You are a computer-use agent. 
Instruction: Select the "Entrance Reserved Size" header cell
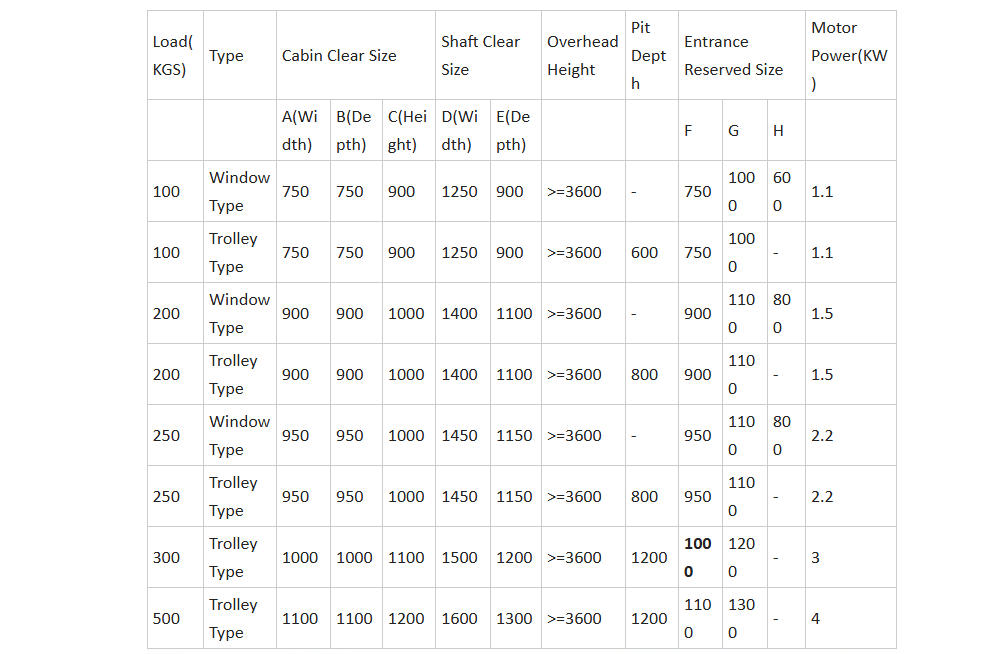(x=733, y=56)
